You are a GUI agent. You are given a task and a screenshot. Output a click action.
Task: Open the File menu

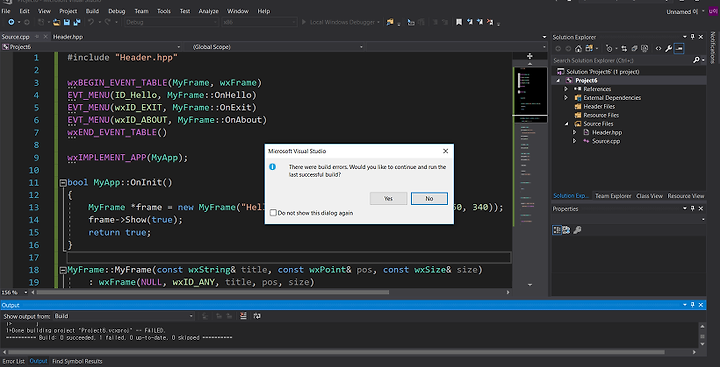click(x=6, y=11)
